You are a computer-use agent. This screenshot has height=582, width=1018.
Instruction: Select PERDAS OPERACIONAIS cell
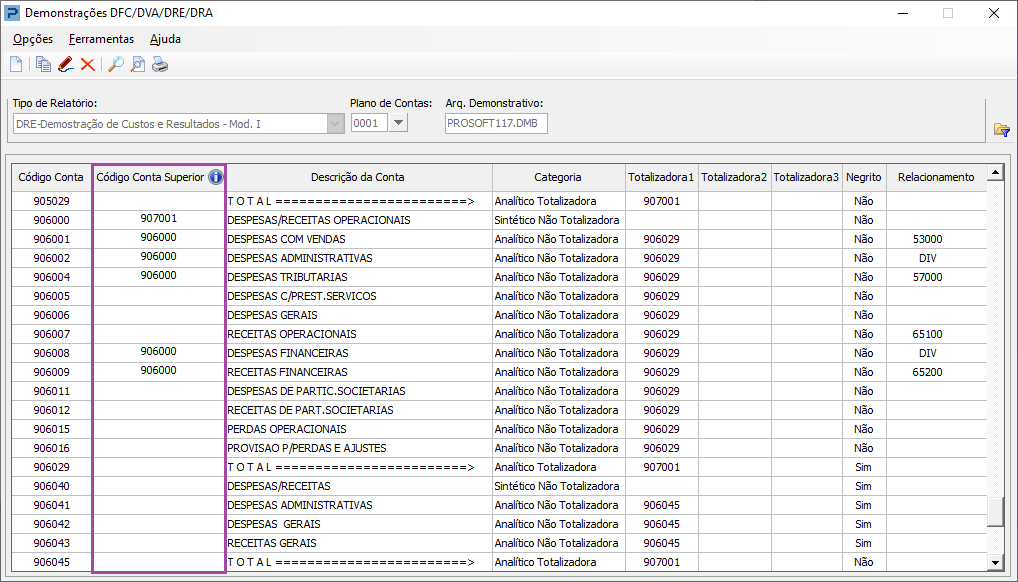click(359, 429)
